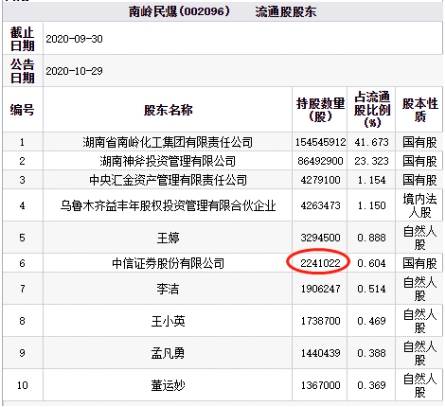Click the share count 4279100
The width and height of the screenshot is (445, 407).
[x=320, y=180]
